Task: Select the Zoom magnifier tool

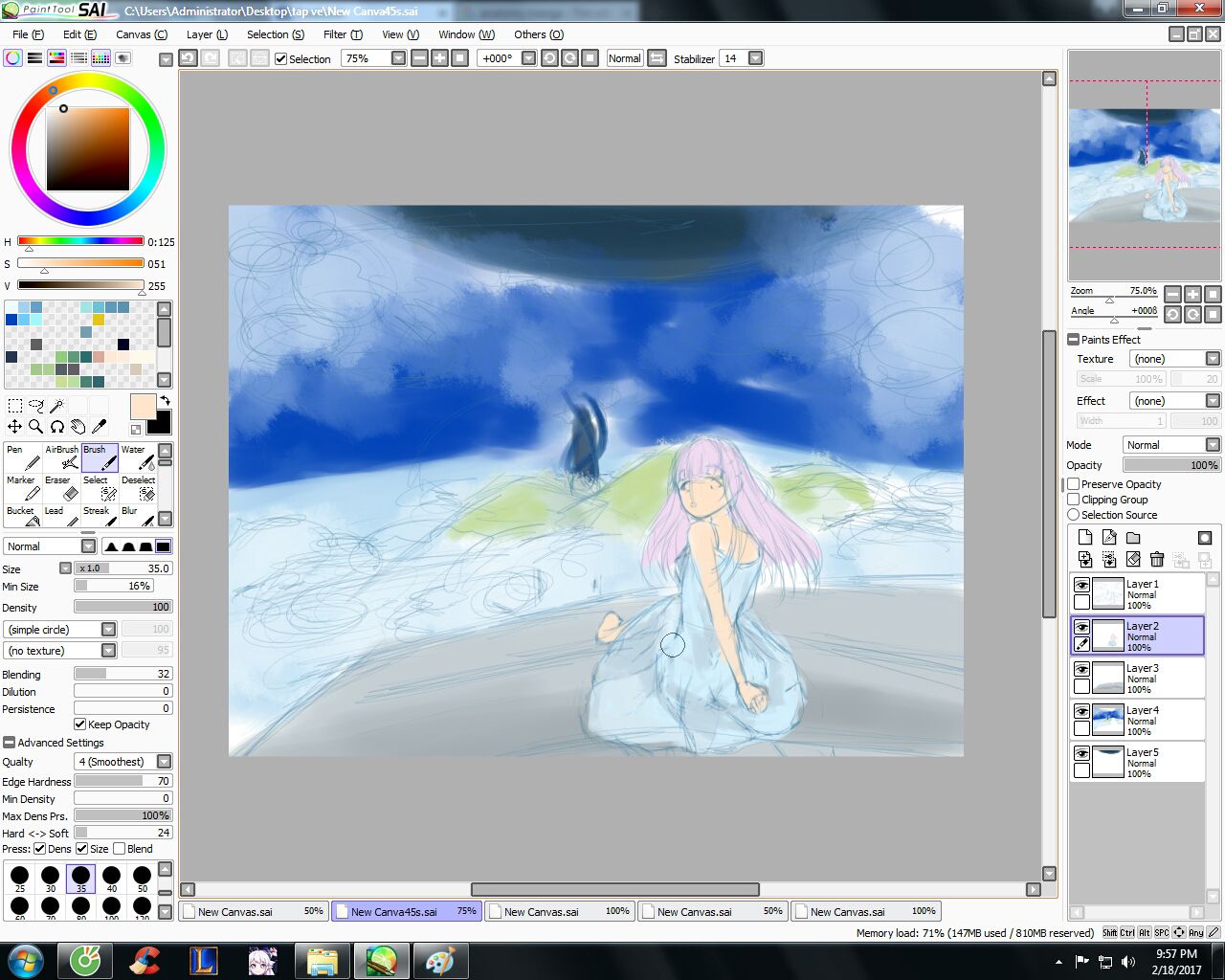Action: click(35, 426)
